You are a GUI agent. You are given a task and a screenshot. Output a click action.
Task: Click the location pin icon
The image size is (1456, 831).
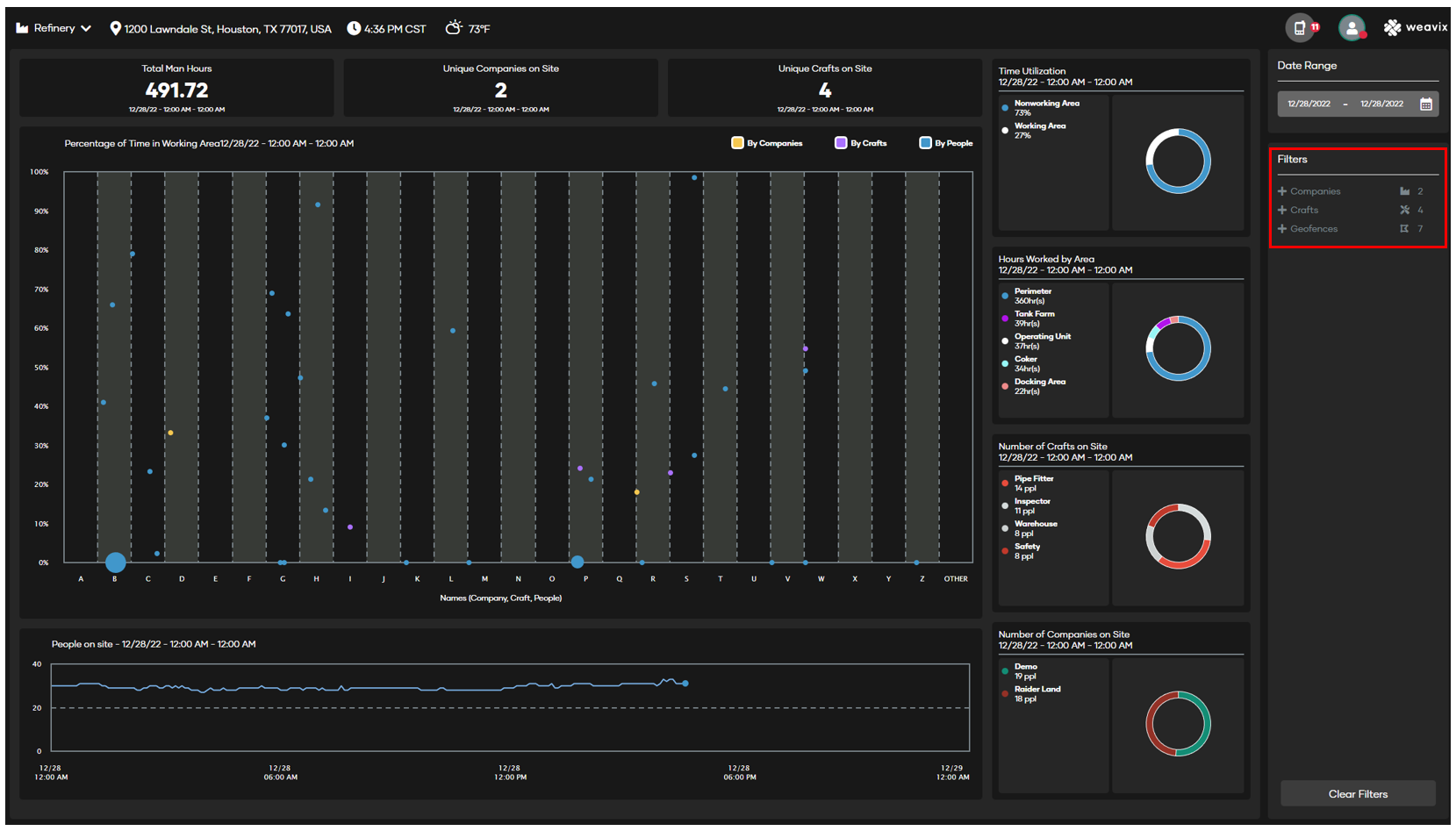tap(115, 28)
